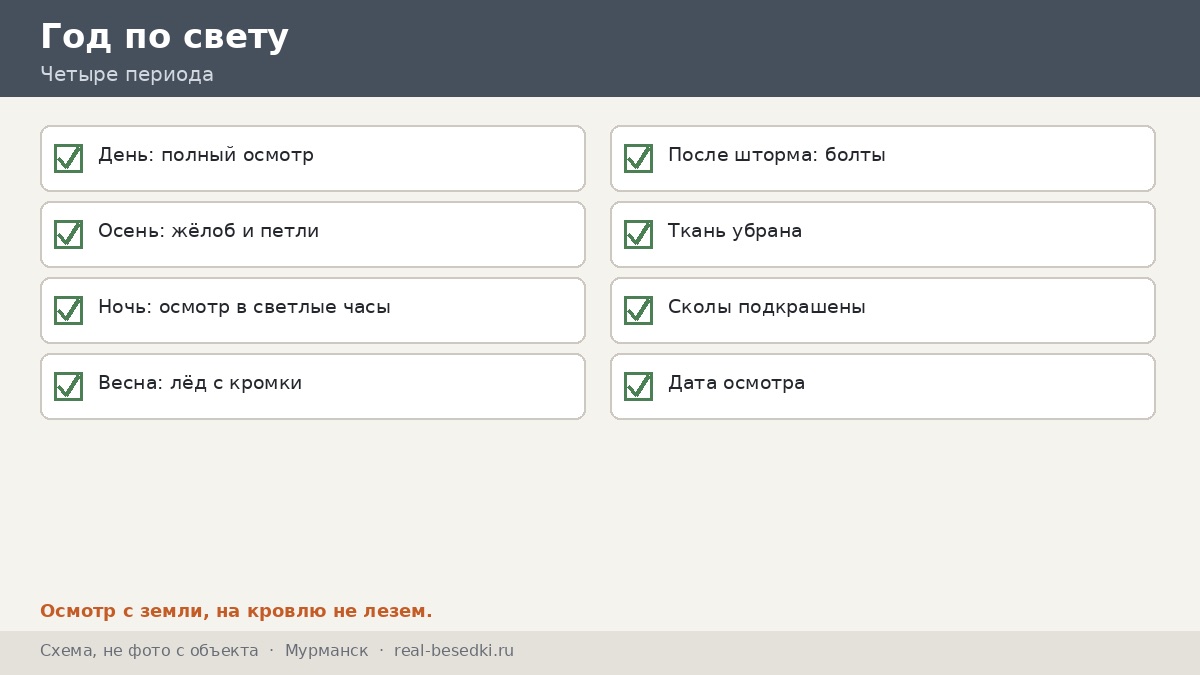Click the 'Сколы подкрашены' item text
Screen dimensions: 1200x675
pyautogui.click(x=767, y=308)
